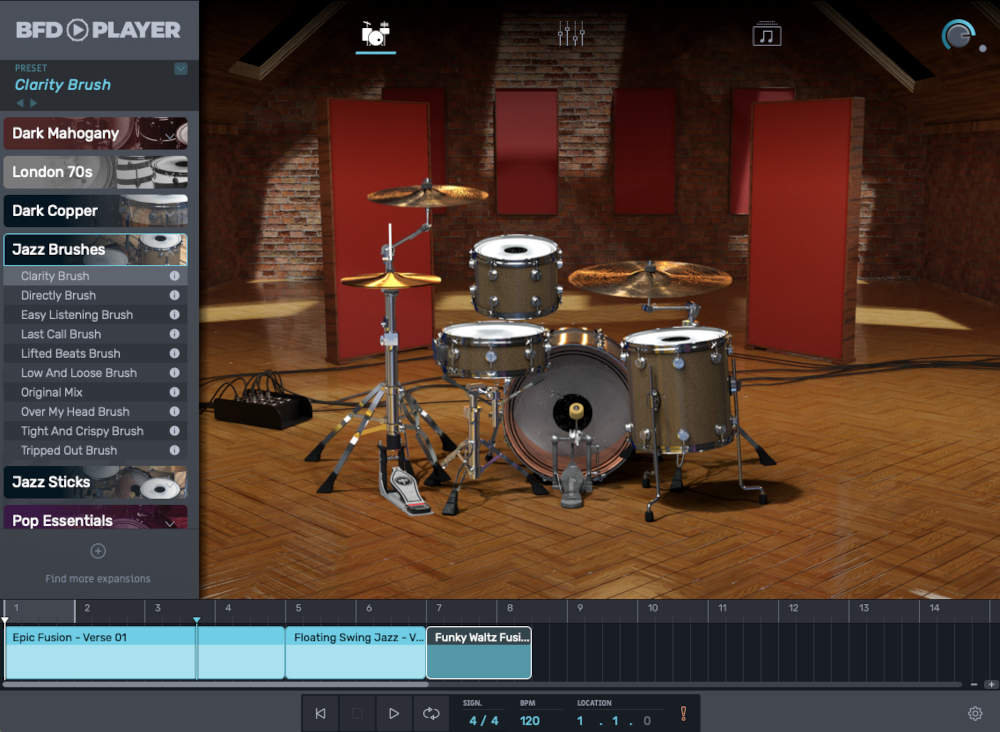Click the BPM value showing 120
This screenshot has height=732, width=1000.
point(531,718)
